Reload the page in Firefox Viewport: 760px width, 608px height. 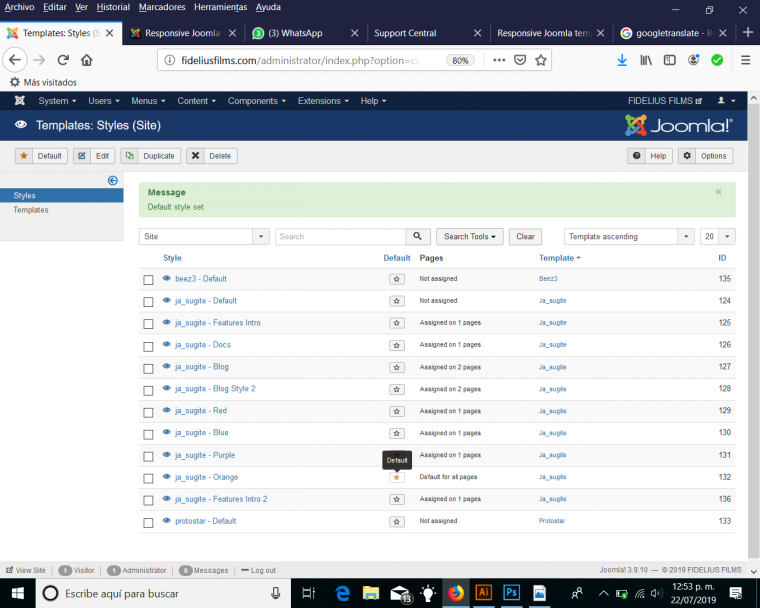63,60
